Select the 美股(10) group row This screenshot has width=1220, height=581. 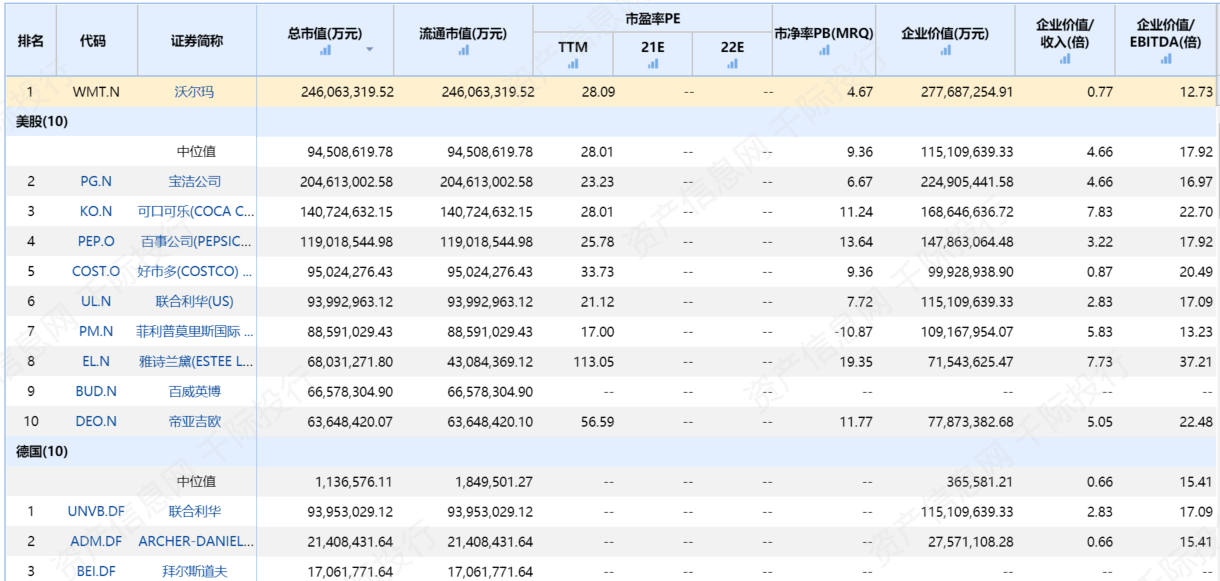point(610,122)
